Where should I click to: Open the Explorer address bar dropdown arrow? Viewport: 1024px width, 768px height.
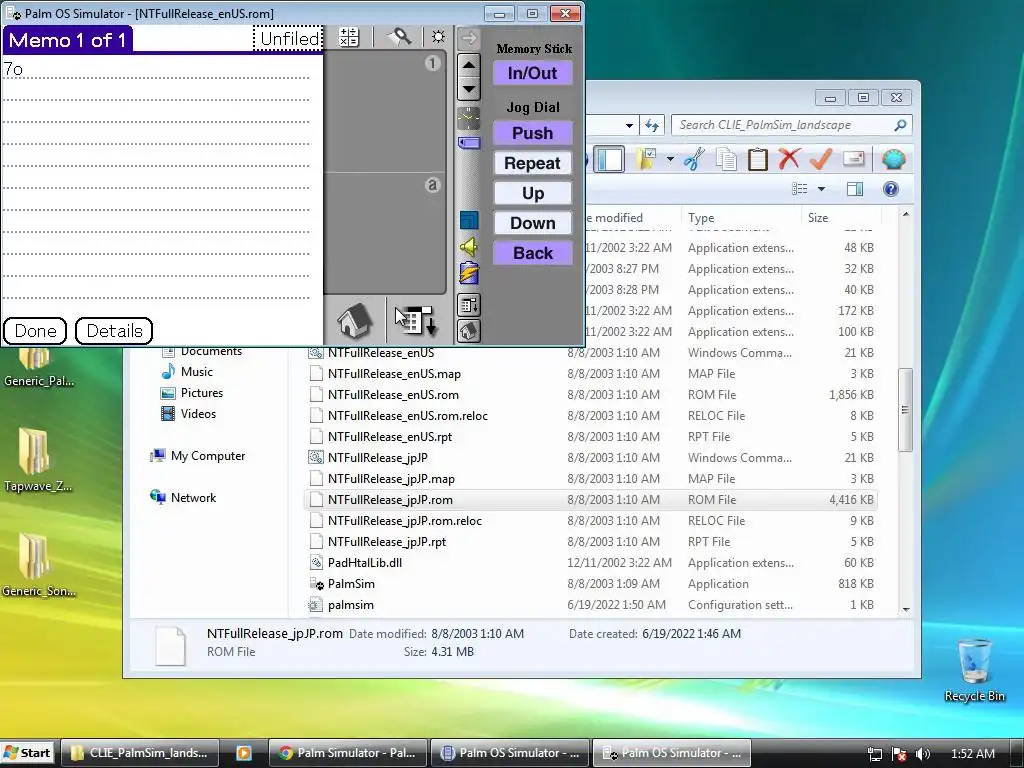[629, 125]
